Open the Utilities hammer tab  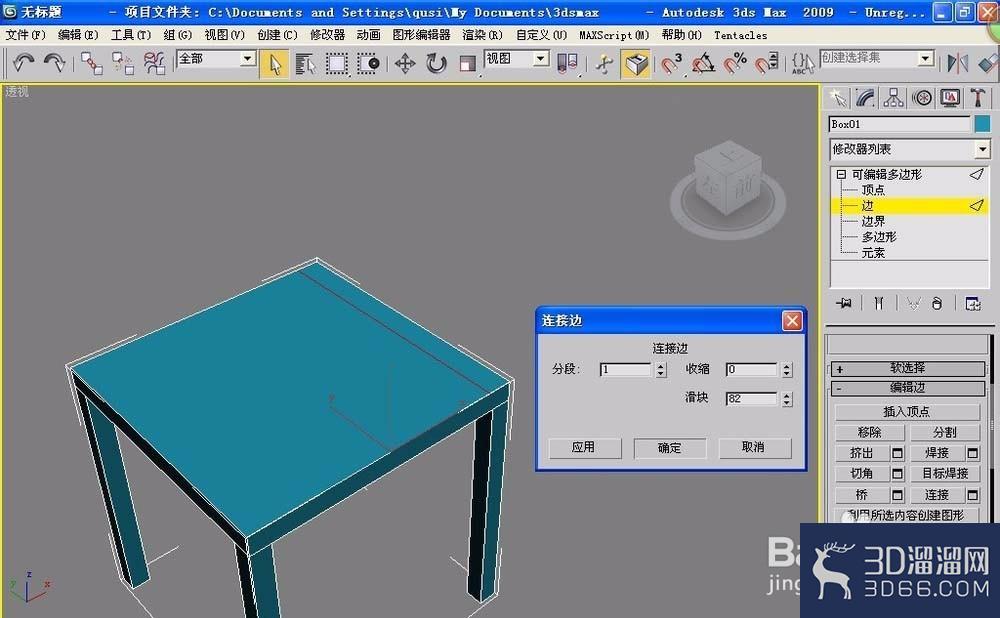pos(978,98)
